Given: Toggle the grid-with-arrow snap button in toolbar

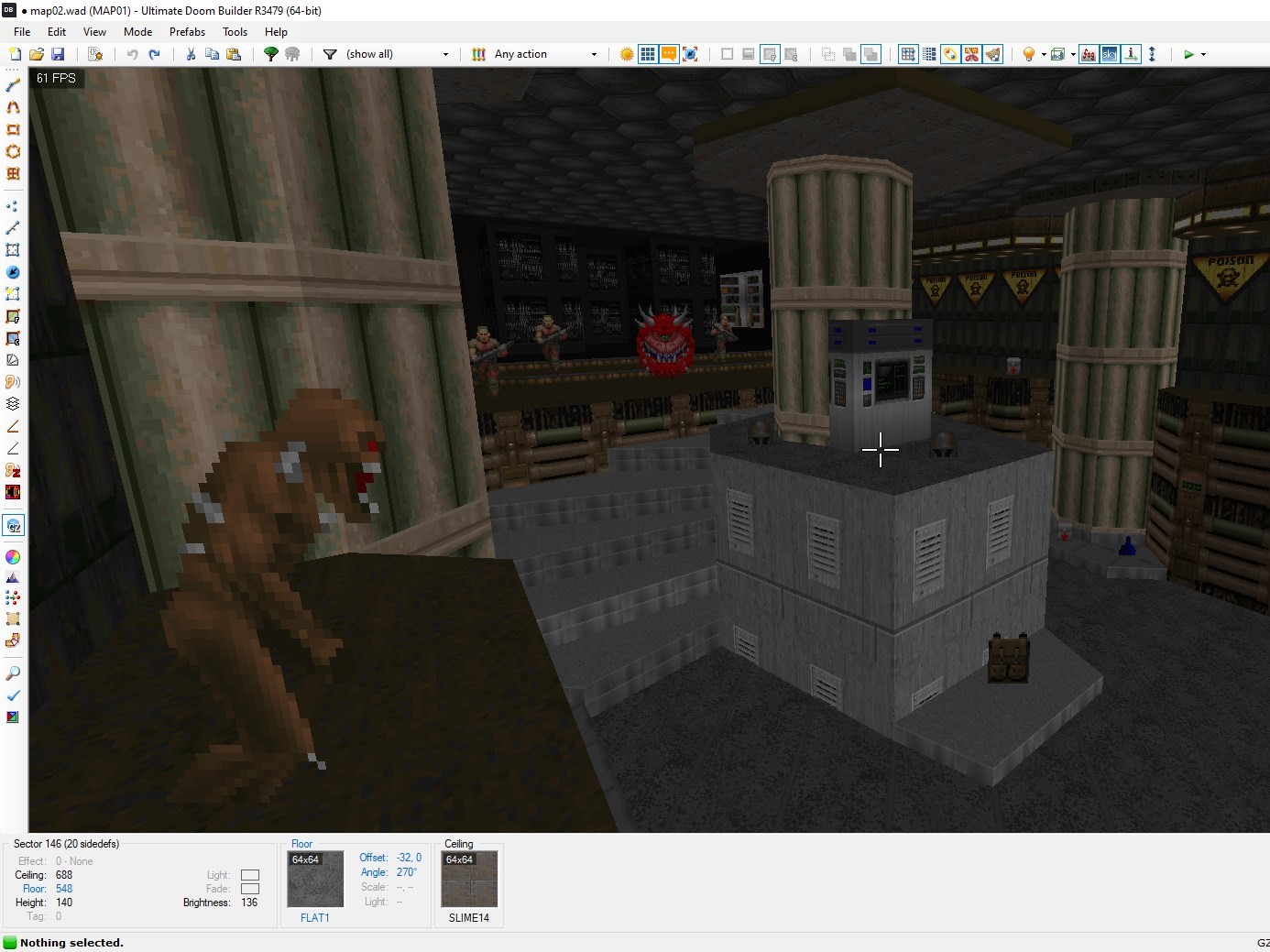Looking at the screenshot, I should [908, 54].
